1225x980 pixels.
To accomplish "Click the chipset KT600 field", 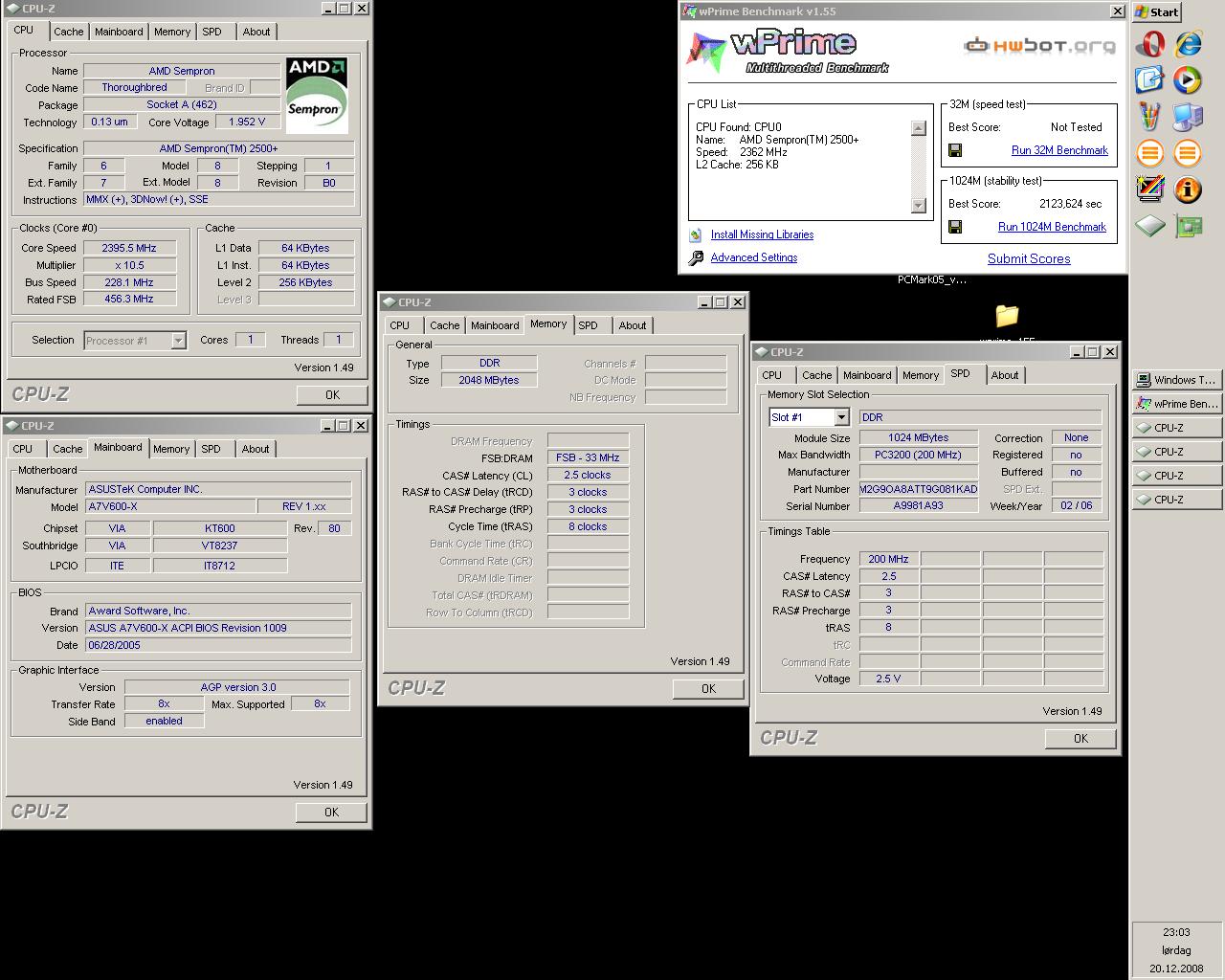I will 220,528.
